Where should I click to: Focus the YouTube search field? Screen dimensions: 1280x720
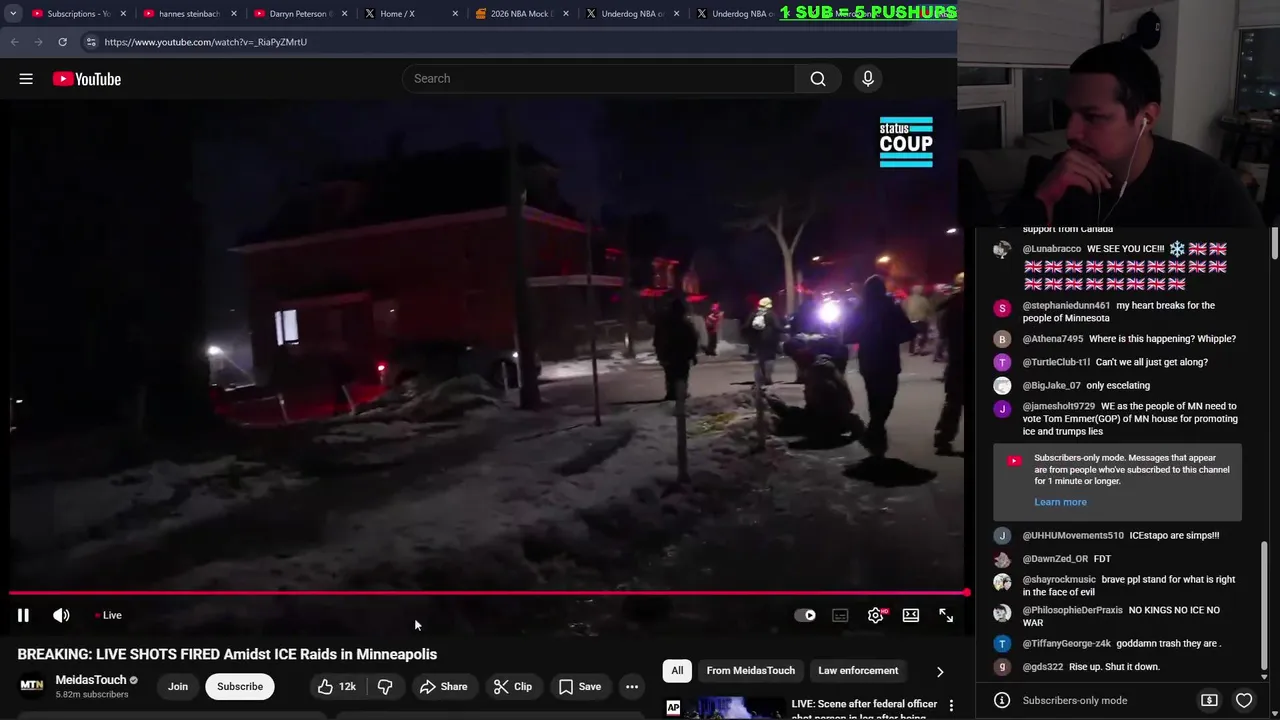(x=598, y=79)
